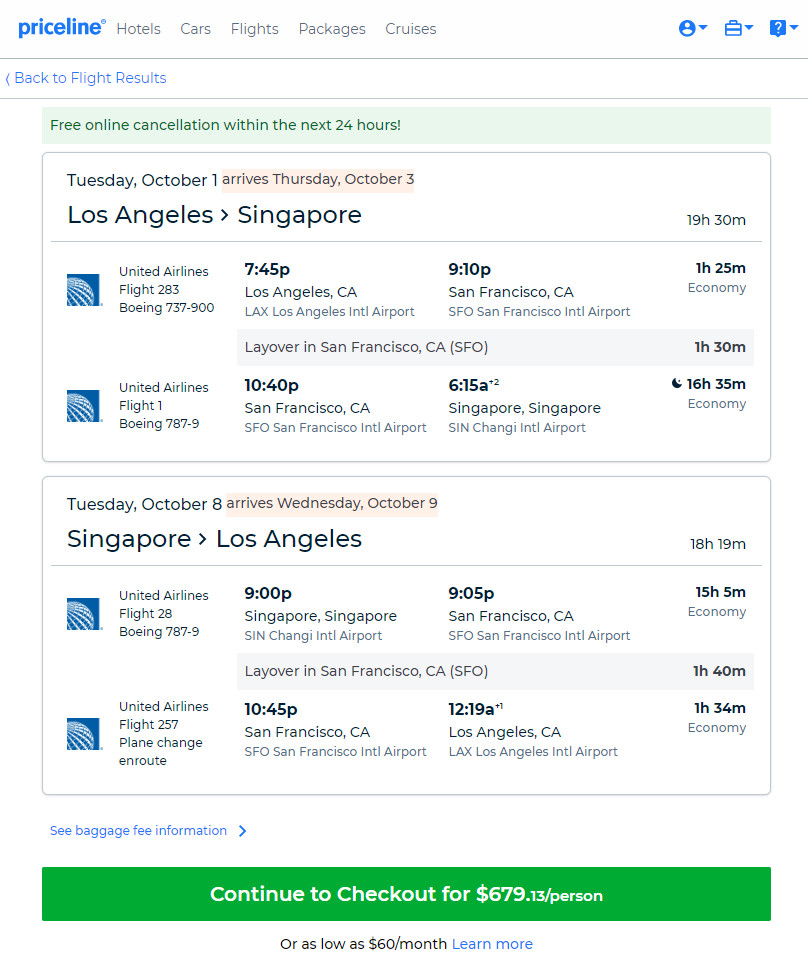See baggage fee information
This screenshot has width=808, height=972.
pyautogui.click(x=138, y=831)
